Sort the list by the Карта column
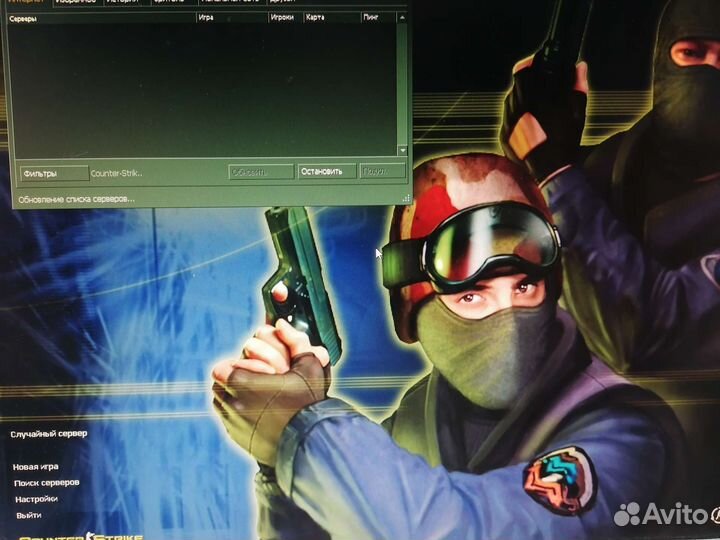Screen dimensions: 720x540 coord(332,17)
